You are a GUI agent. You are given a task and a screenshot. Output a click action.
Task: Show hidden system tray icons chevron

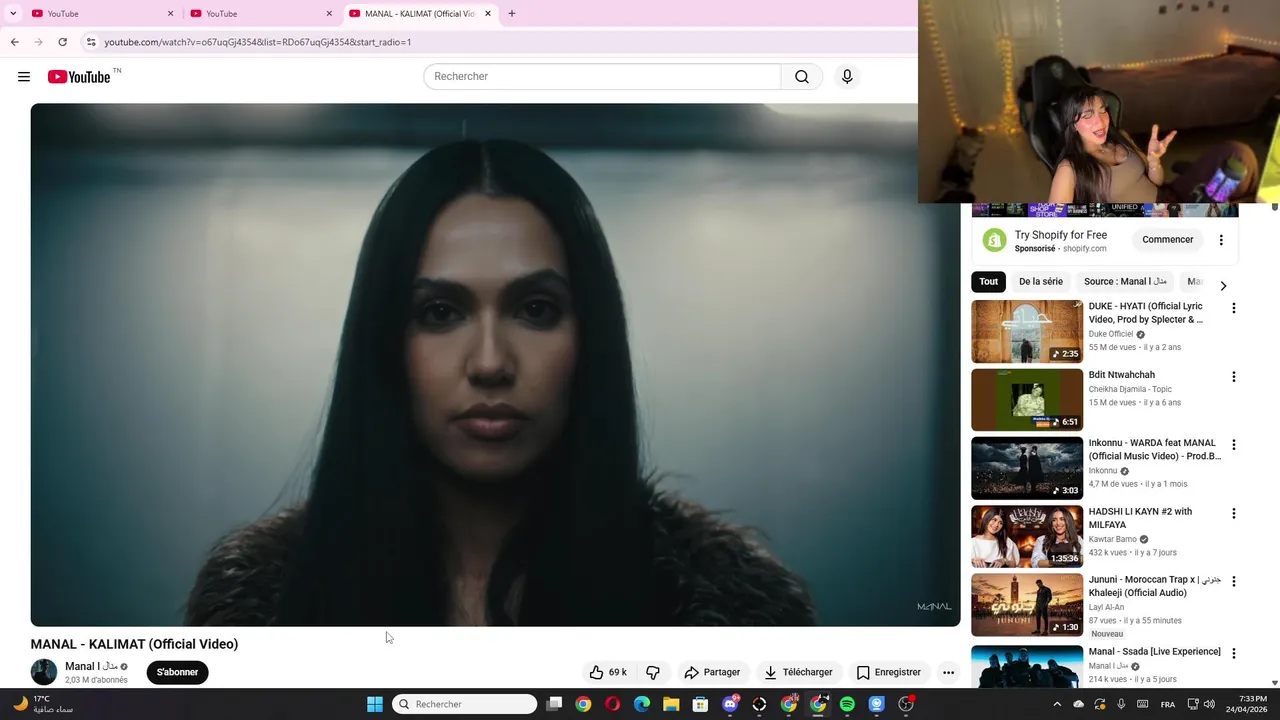(1057, 704)
